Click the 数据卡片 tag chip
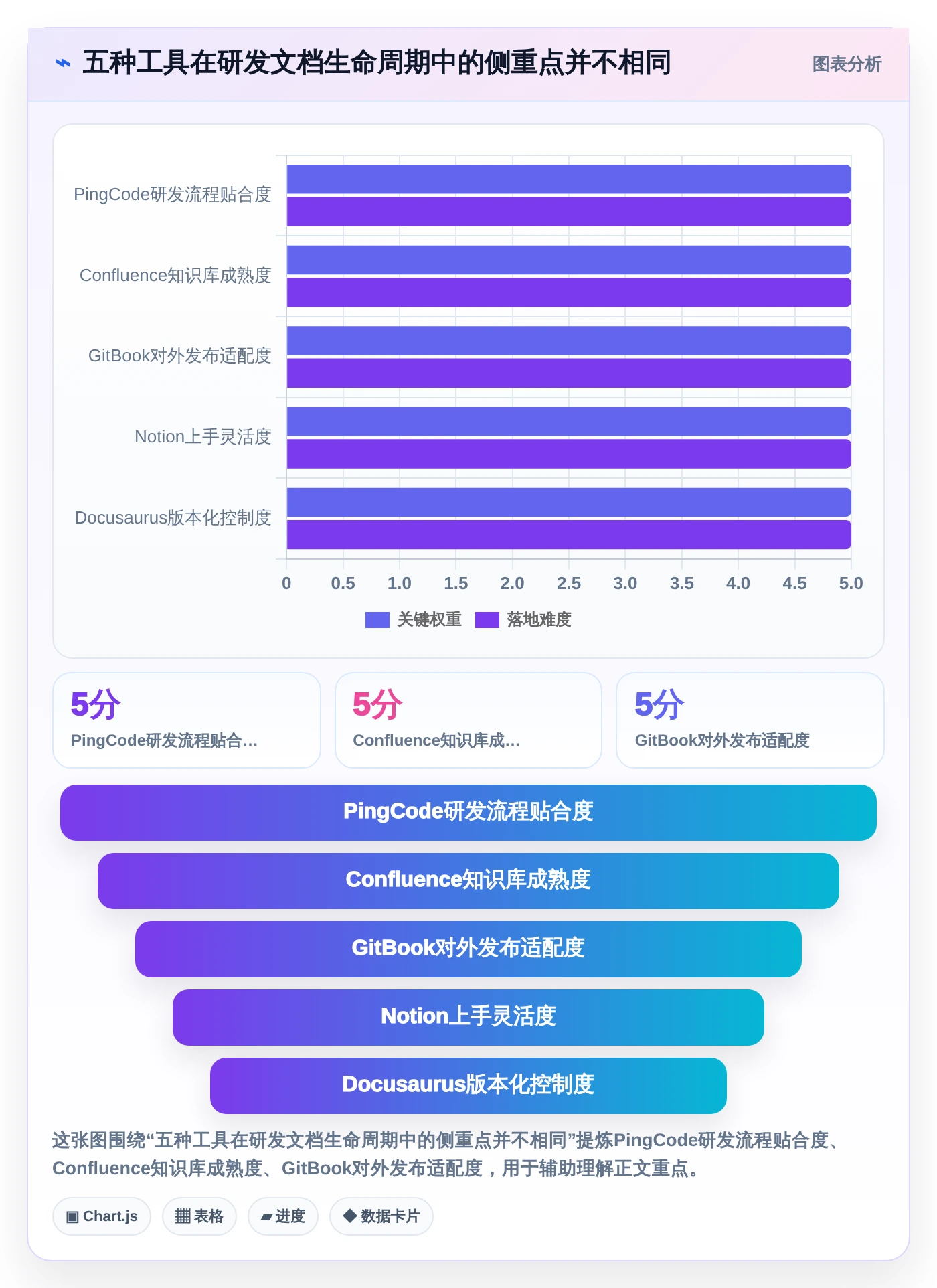This screenshot has width=937, height=1288. pos(381,1216)
